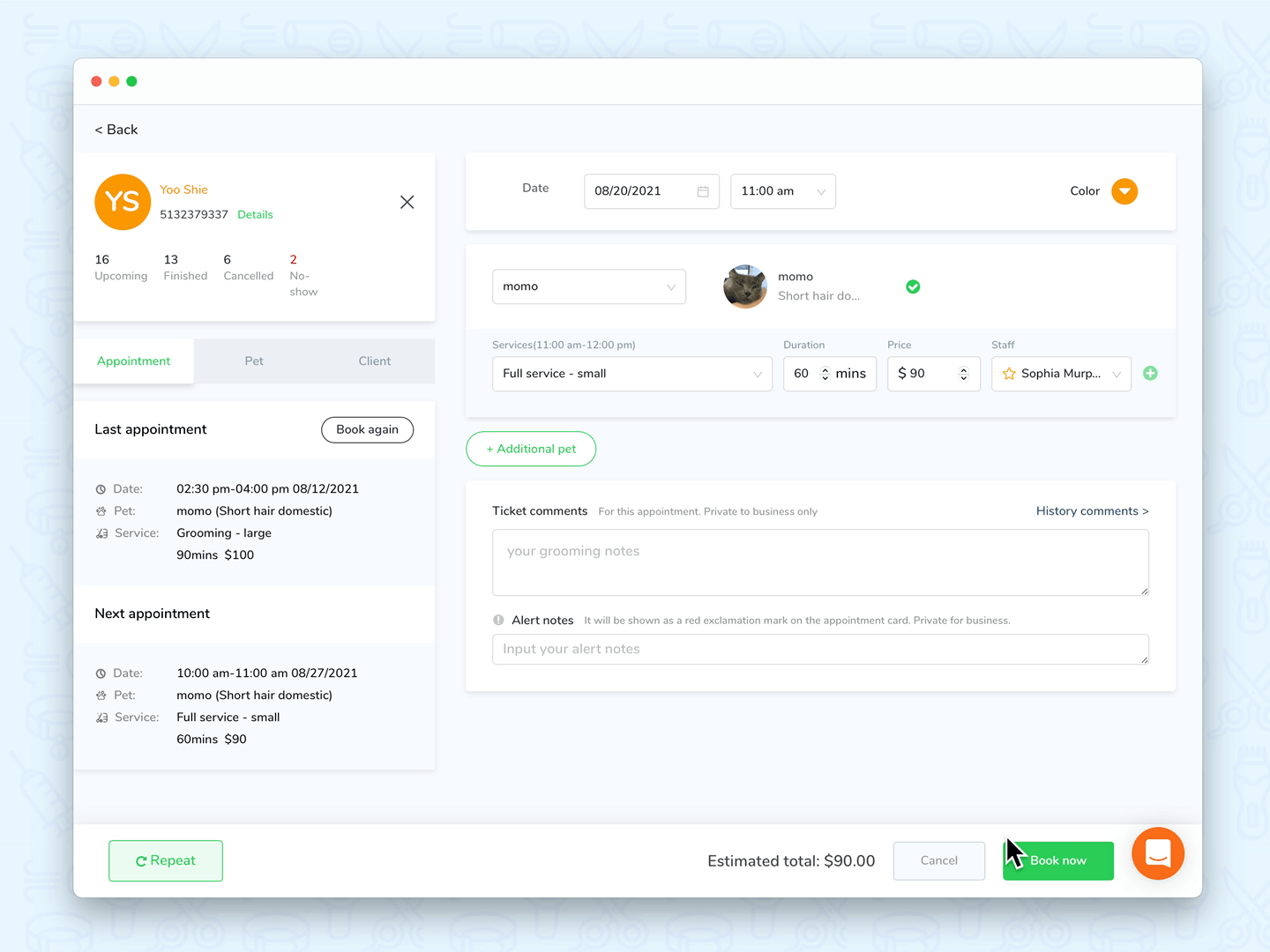Viewport: 1270px width, 952px height.
Task: Adjust the $90 price stepper arrows
Action: (963, 374)
